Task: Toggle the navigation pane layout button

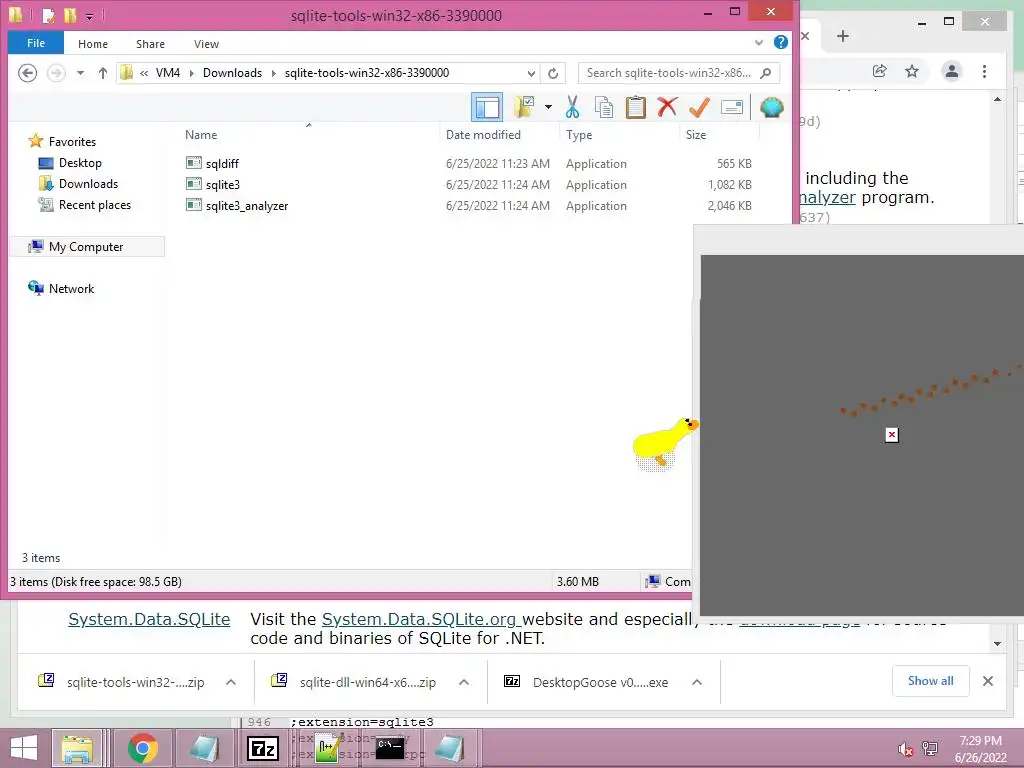Action: pyautogui.click(x=487, y=107)
